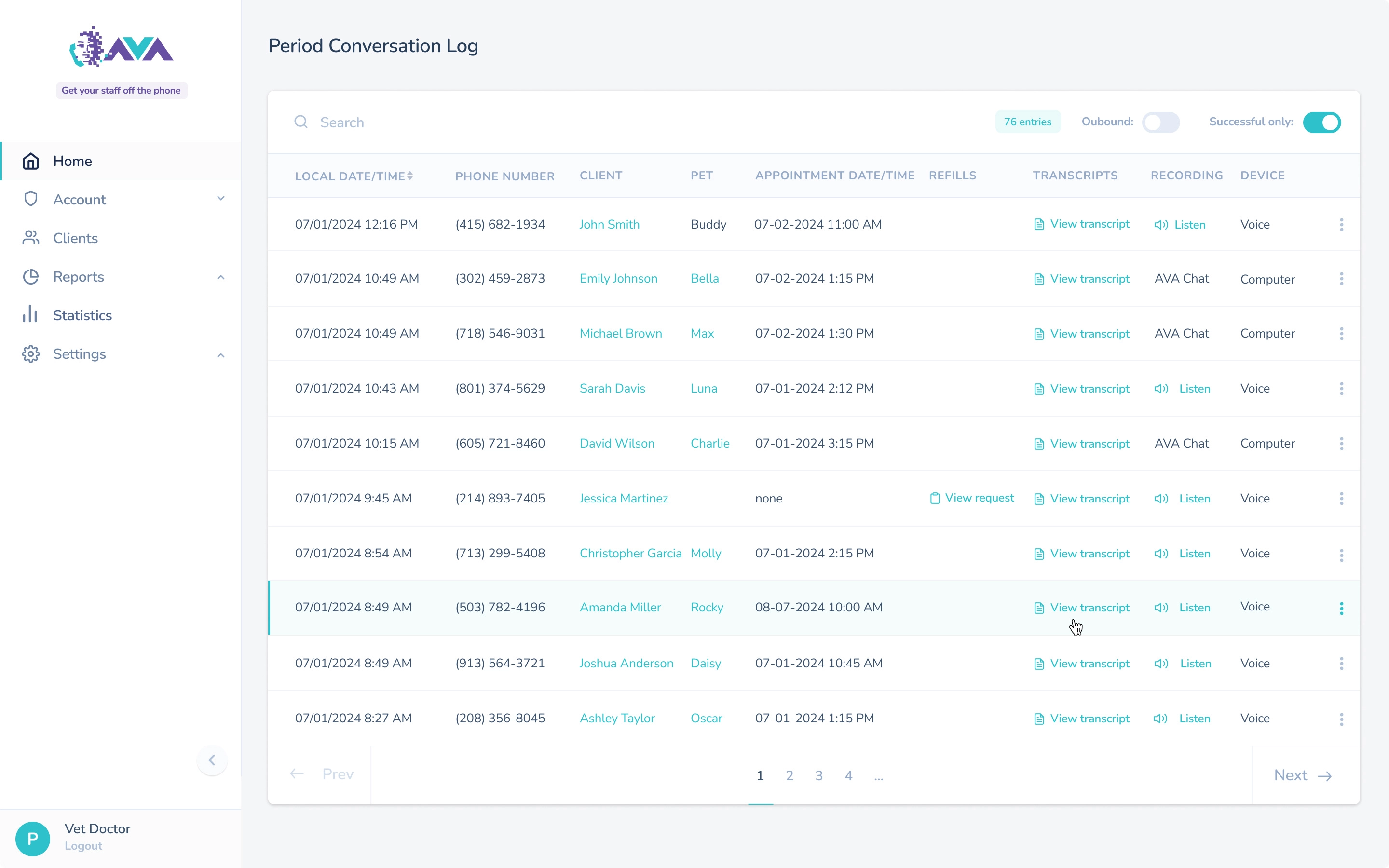The height and width of the screenshot is (868, 1389).
Task: Click Computer device in Emily Johnson row
Action: tap(1267, 280)
